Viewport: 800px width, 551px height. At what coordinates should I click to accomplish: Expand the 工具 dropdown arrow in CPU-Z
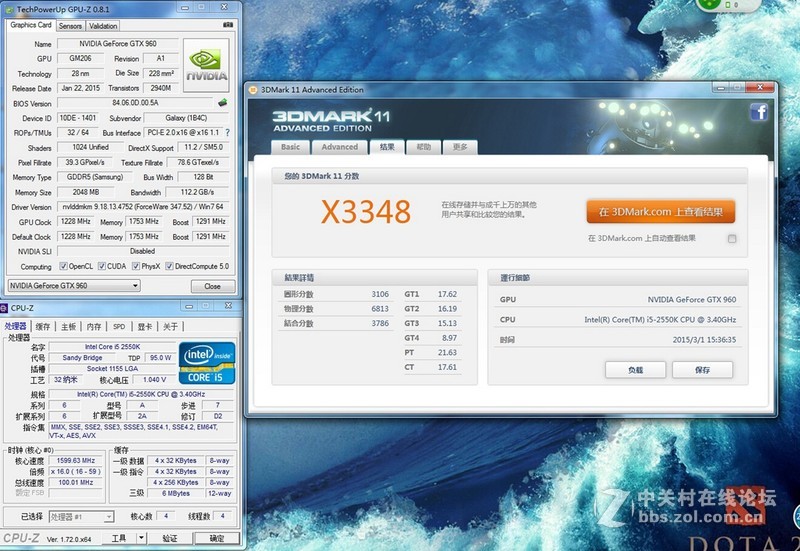coord(141,538)
